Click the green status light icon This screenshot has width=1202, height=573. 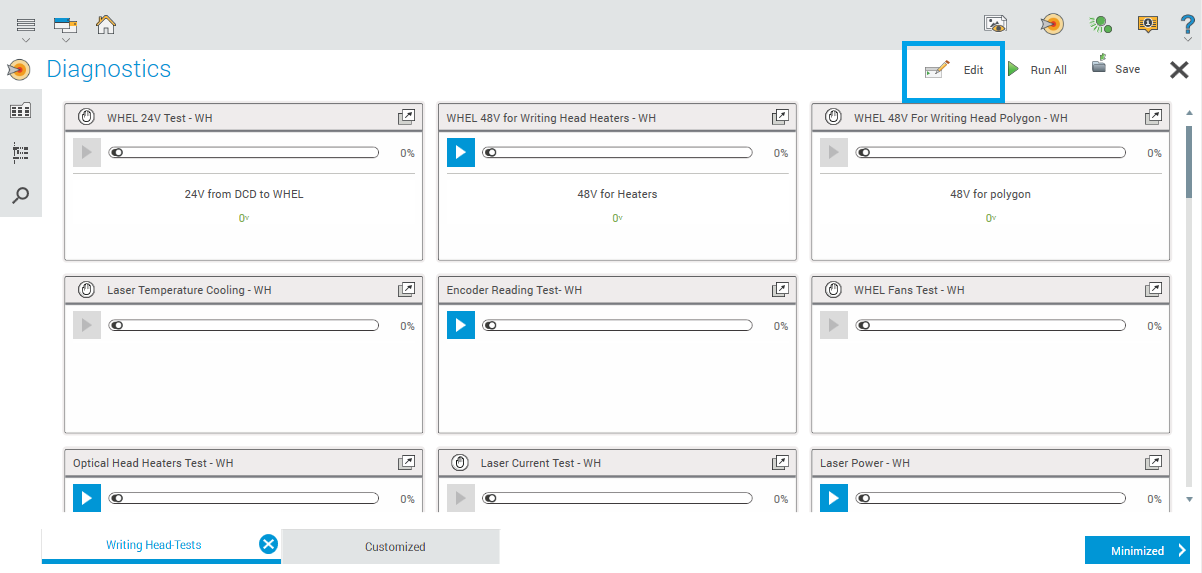(1100, 24)
